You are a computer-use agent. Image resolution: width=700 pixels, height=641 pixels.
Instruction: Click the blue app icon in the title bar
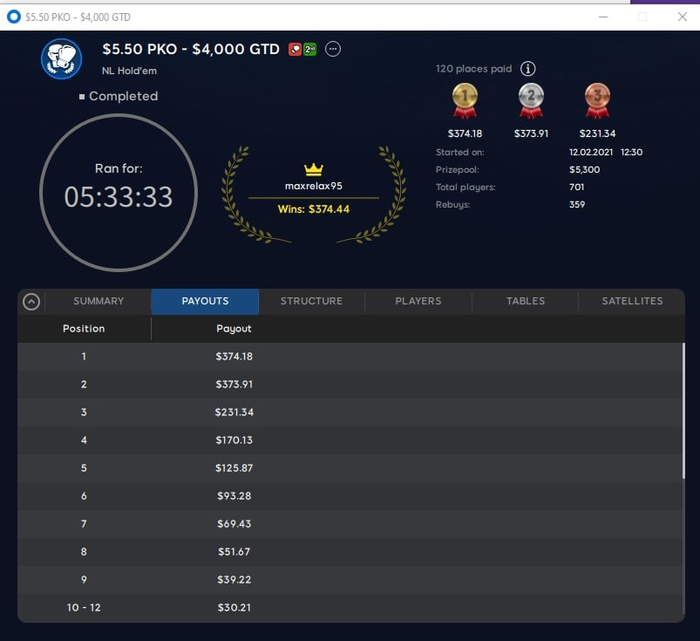click(14, 17)
